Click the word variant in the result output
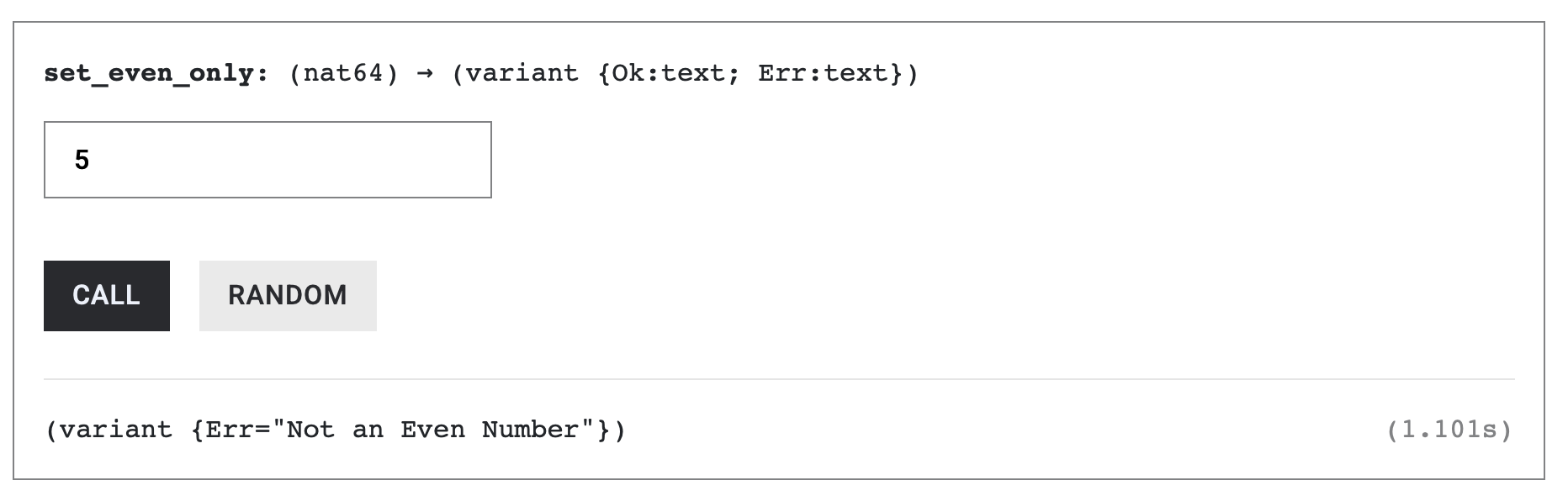The height and width of the screenshot is (491, 1568). [x=116, y=430]
